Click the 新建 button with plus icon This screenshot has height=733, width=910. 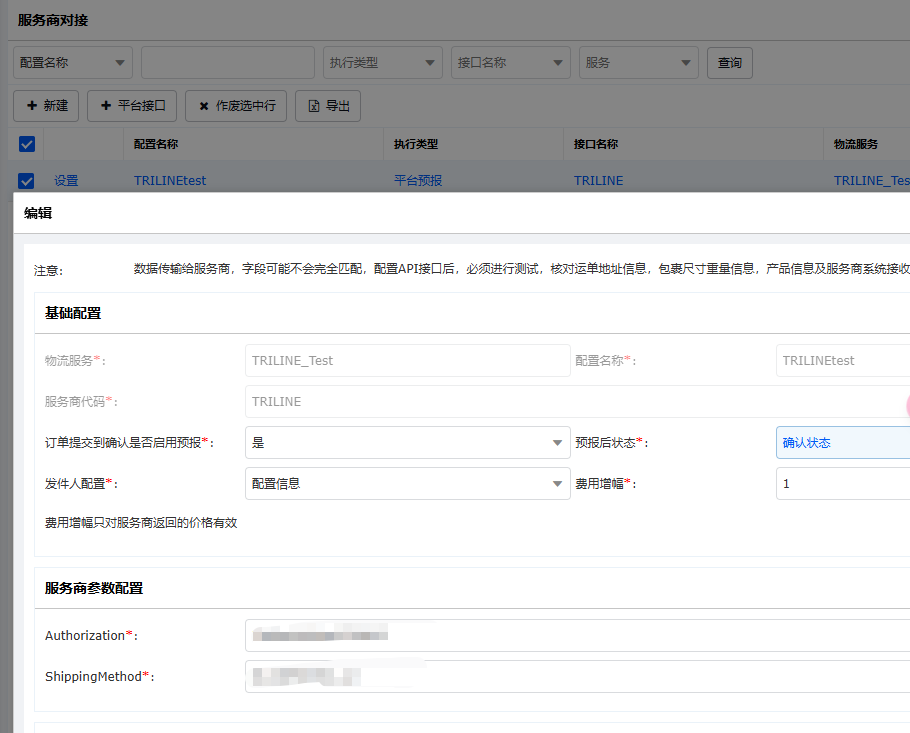tap(46, 105)
